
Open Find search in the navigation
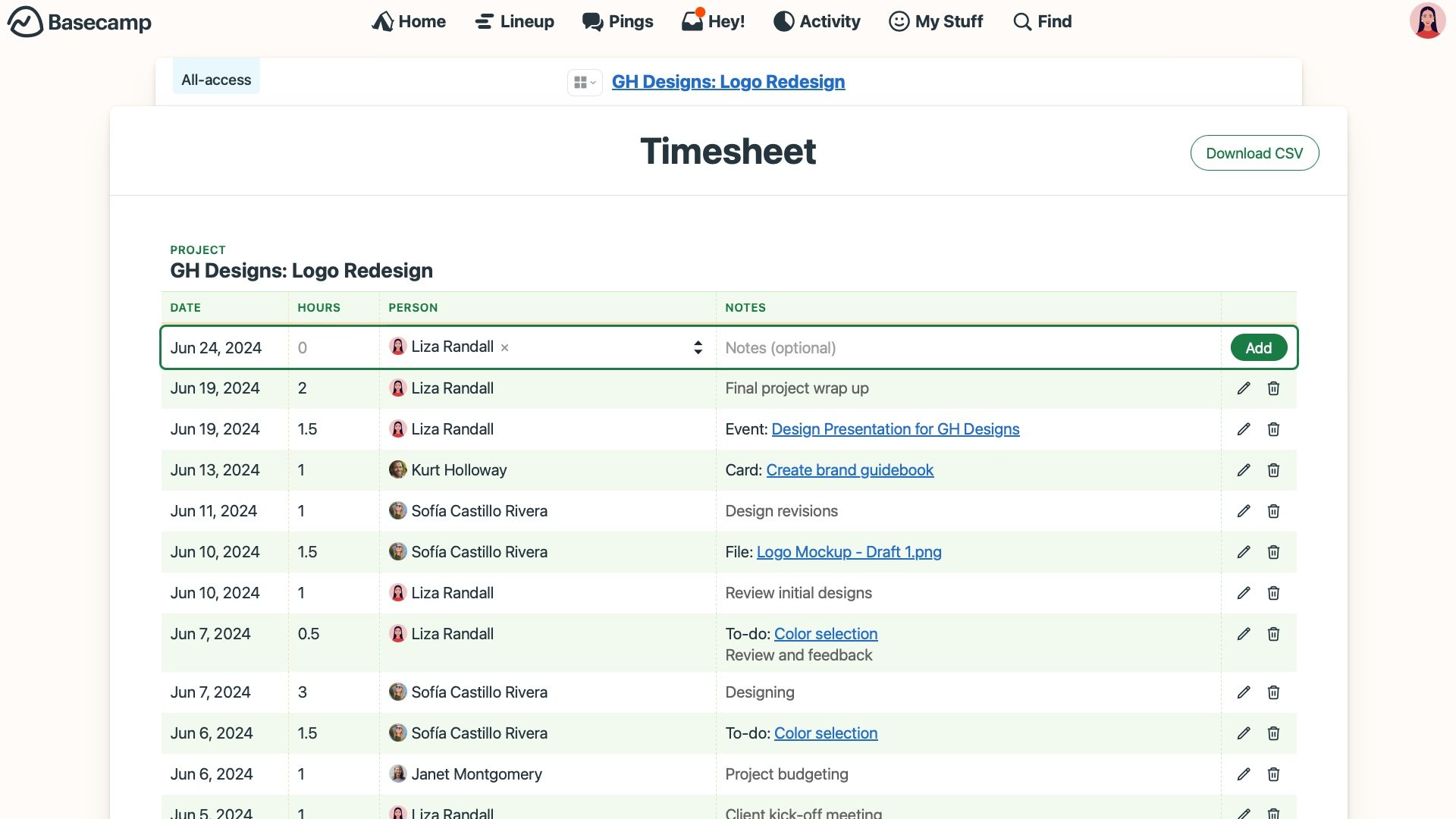[1043, 21]
